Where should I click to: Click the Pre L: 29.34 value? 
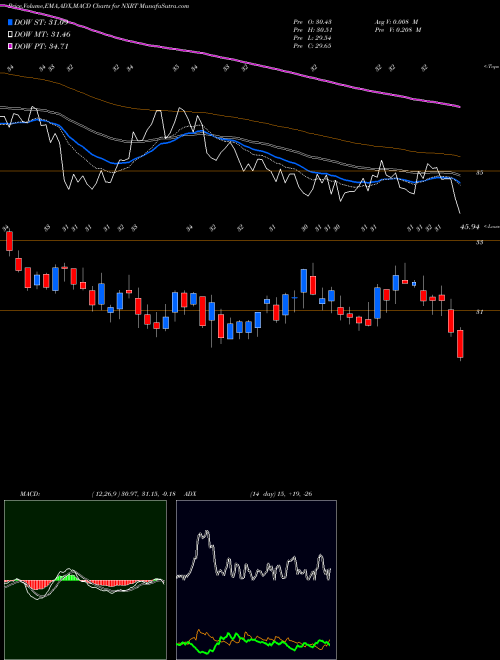point(312,38)
